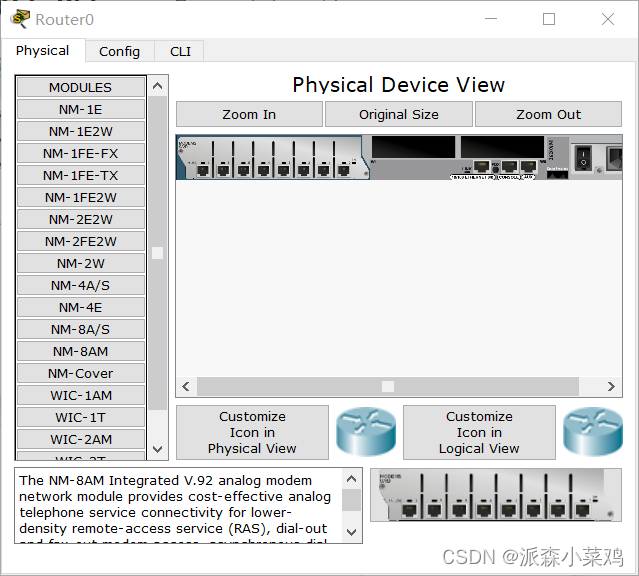Click the NM-8AM module preview image

[x=496, y=495]
